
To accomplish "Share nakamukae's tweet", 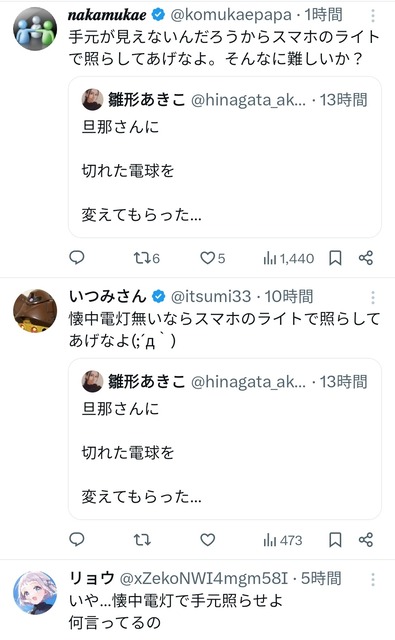I will click(x=366, y=258).
